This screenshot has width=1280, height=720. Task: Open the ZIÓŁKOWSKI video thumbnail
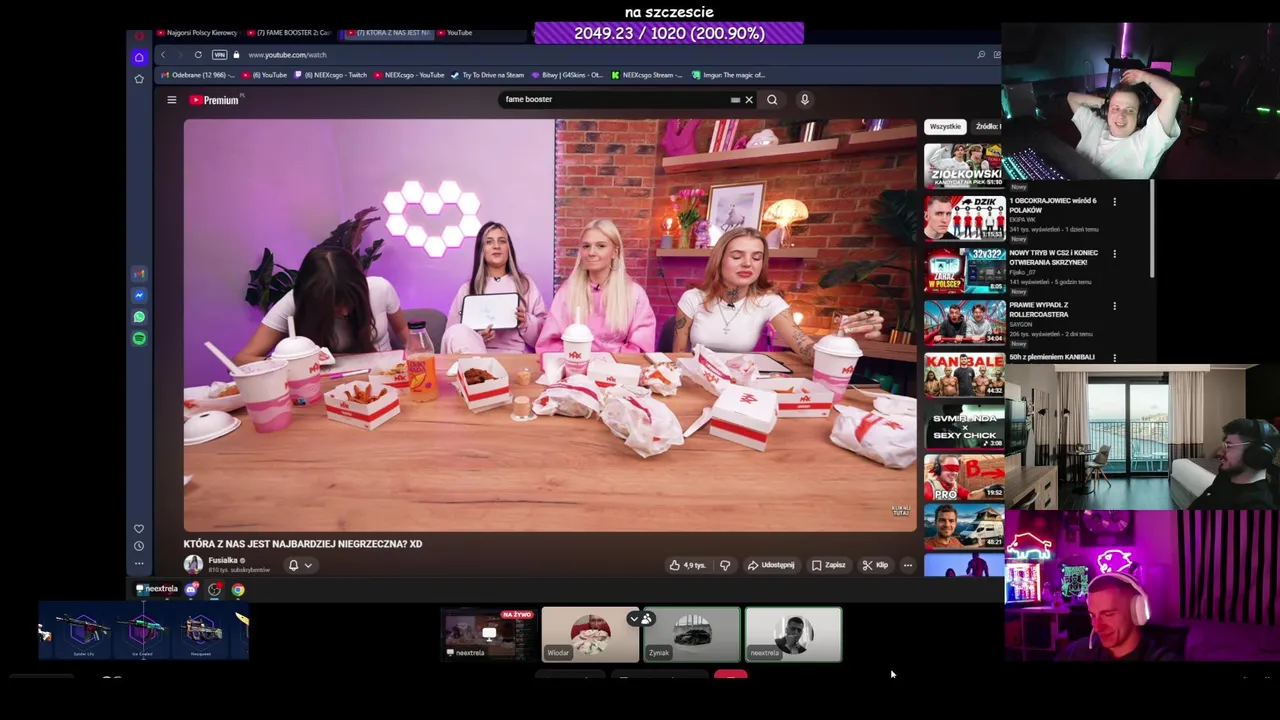964,165
